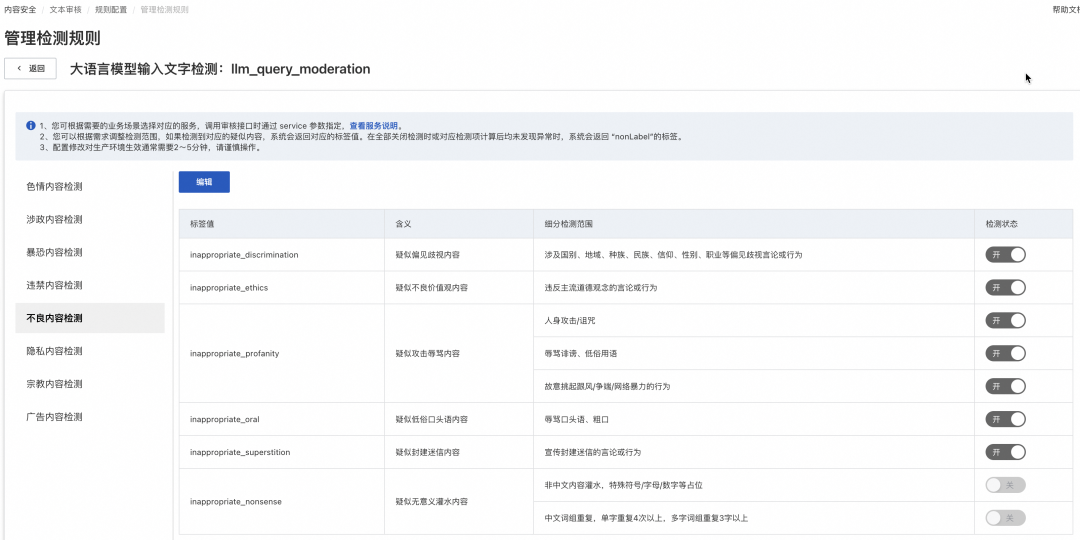The image size is (1080, 540).
Task: Toggle the inappropriate_discrimination detection switch
Action: (1006, 254)
